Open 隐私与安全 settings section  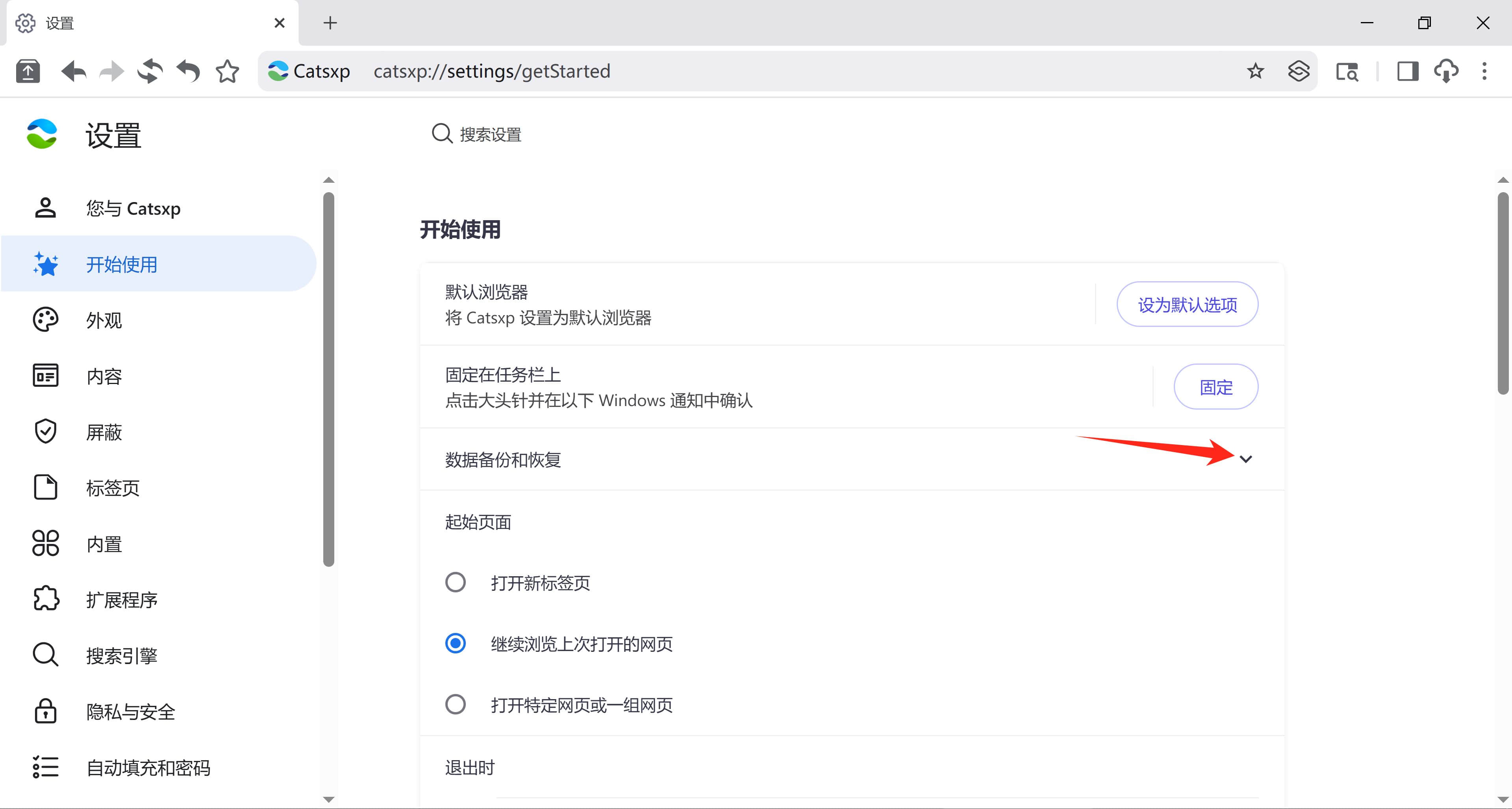[x=130, y=712]
